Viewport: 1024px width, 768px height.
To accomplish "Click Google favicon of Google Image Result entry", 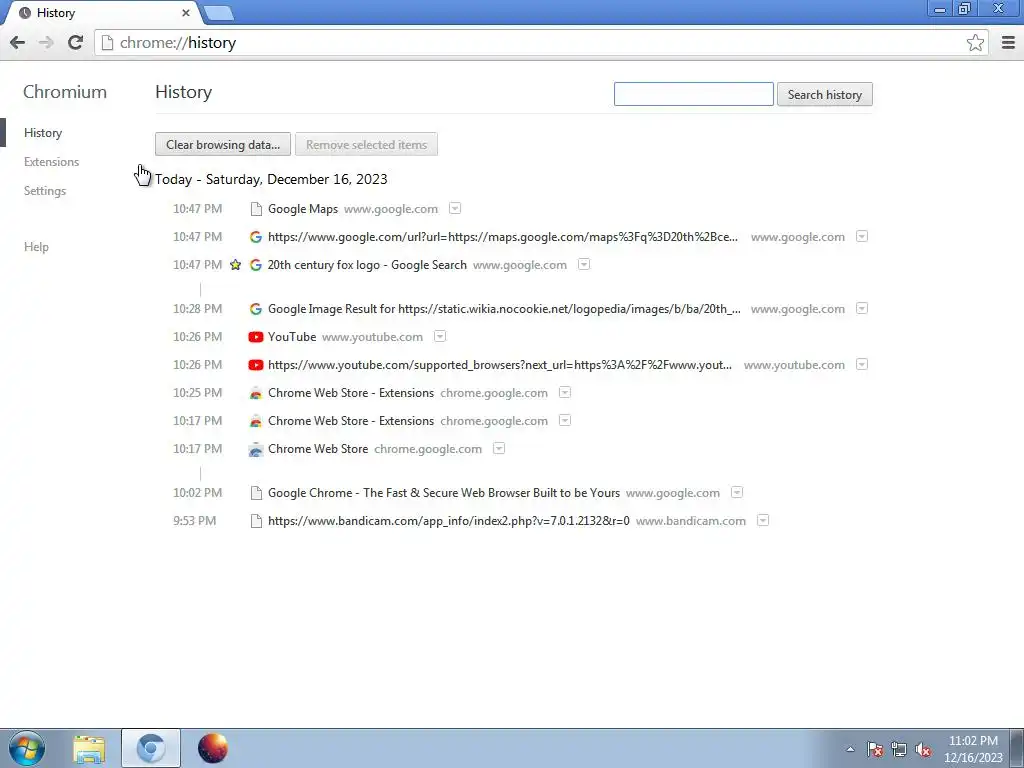I will coord(256,309).
